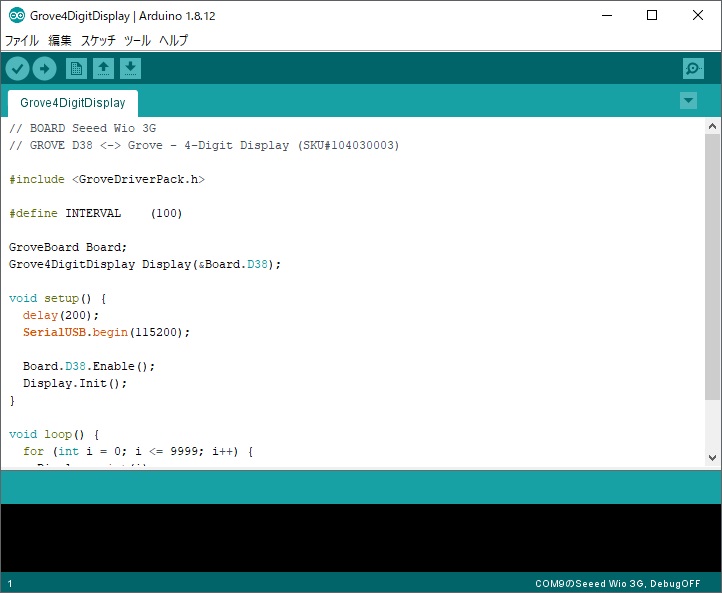Click the '#define INTERVAL (100)' line

[96, 213]
